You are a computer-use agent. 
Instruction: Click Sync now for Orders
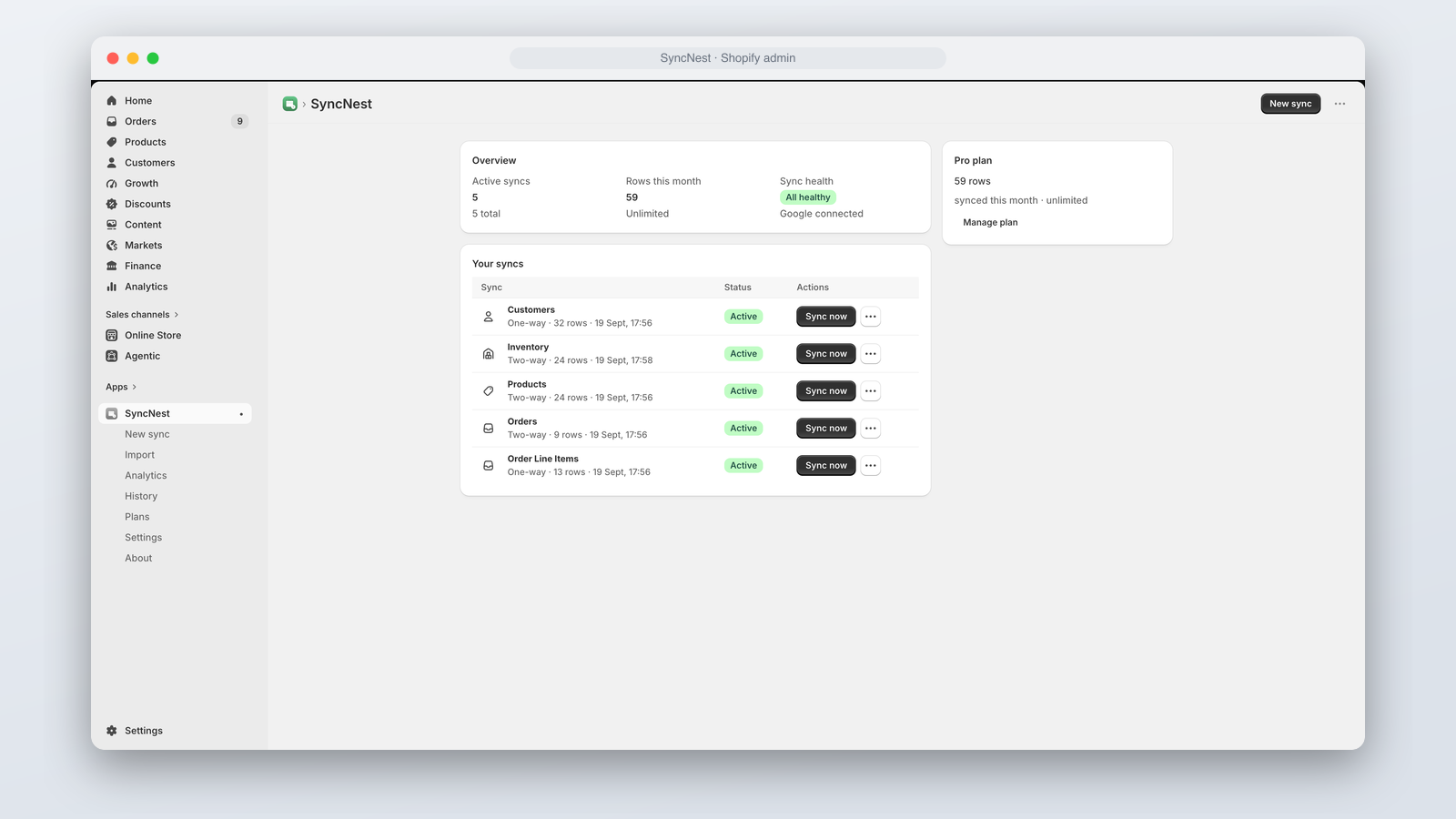826,429
